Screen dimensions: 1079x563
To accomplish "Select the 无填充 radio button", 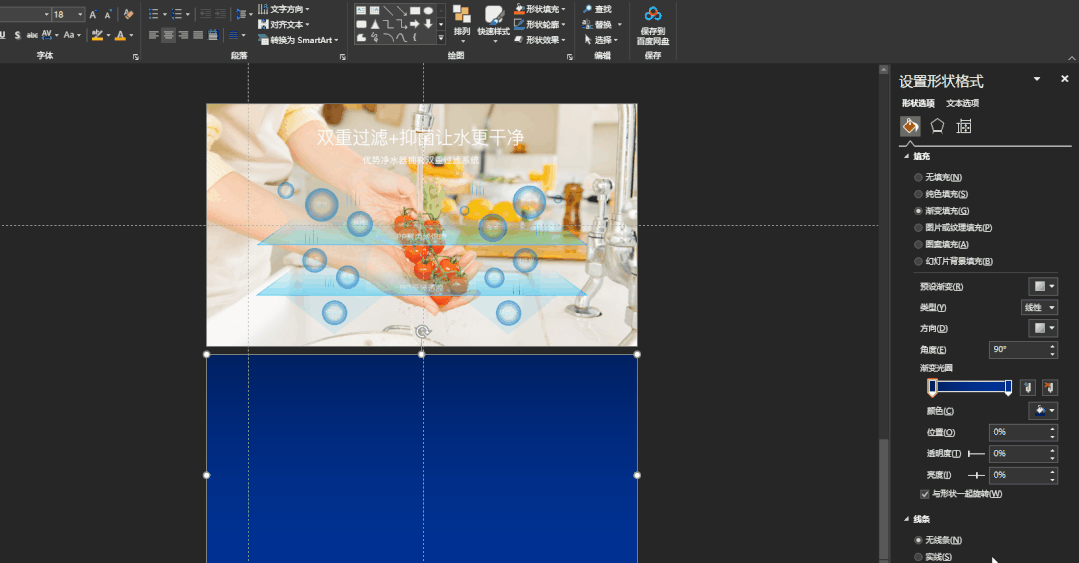I will click(918, 178).
